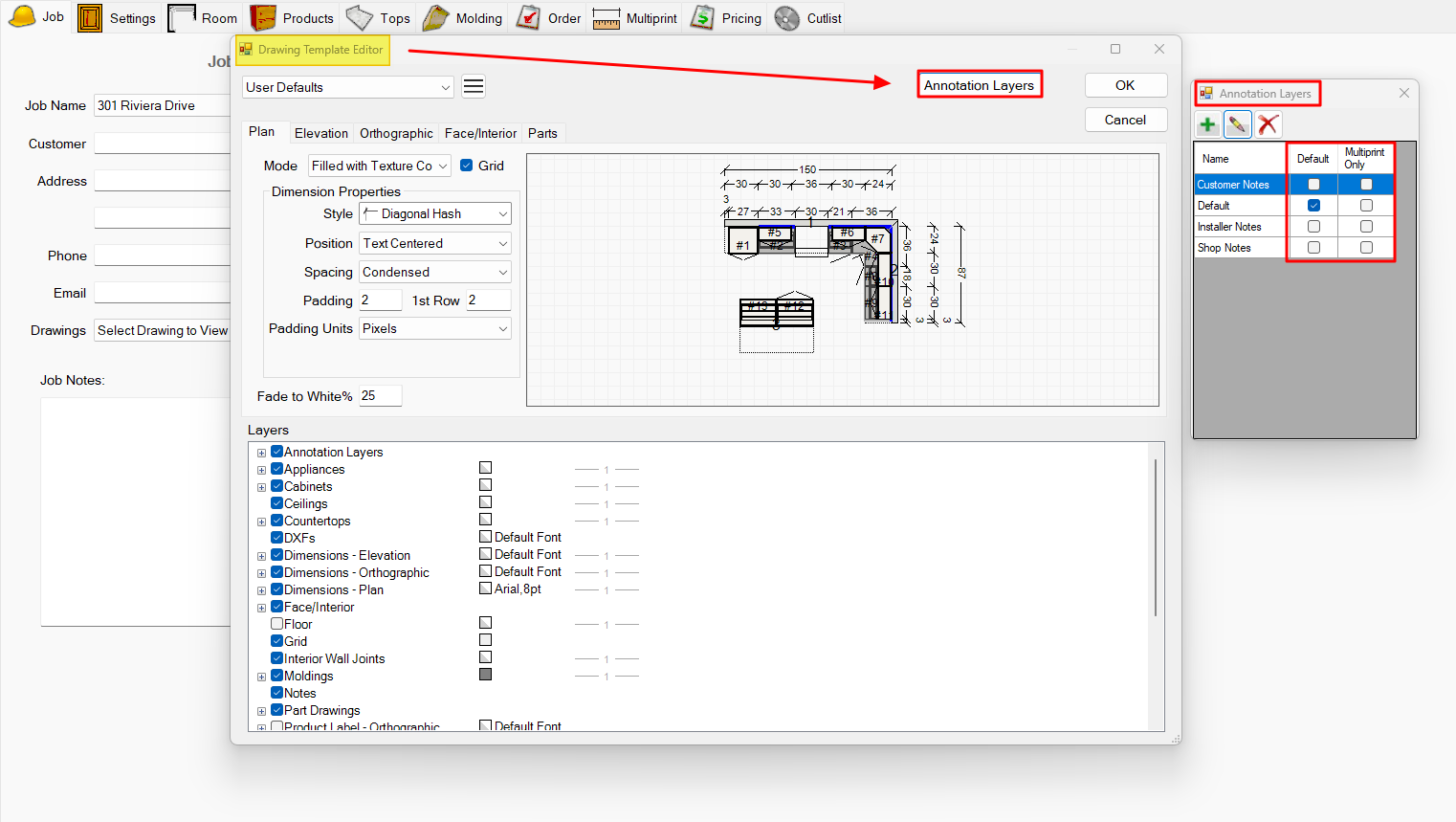1456x822 pixels.
Task: Delete annotation layer with the red X icon
Action: tap(1268, 124)
